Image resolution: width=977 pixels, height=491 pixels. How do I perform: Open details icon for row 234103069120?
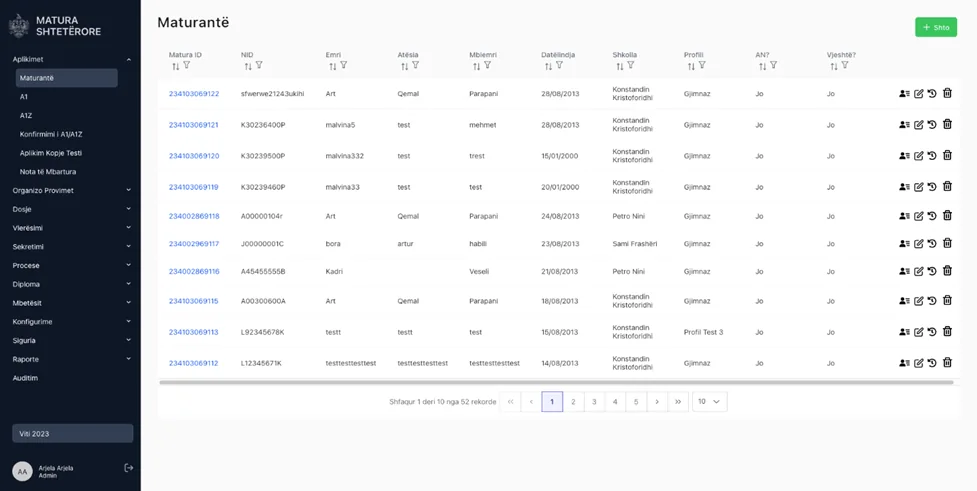pyautogui.click(x=904, y=156)
